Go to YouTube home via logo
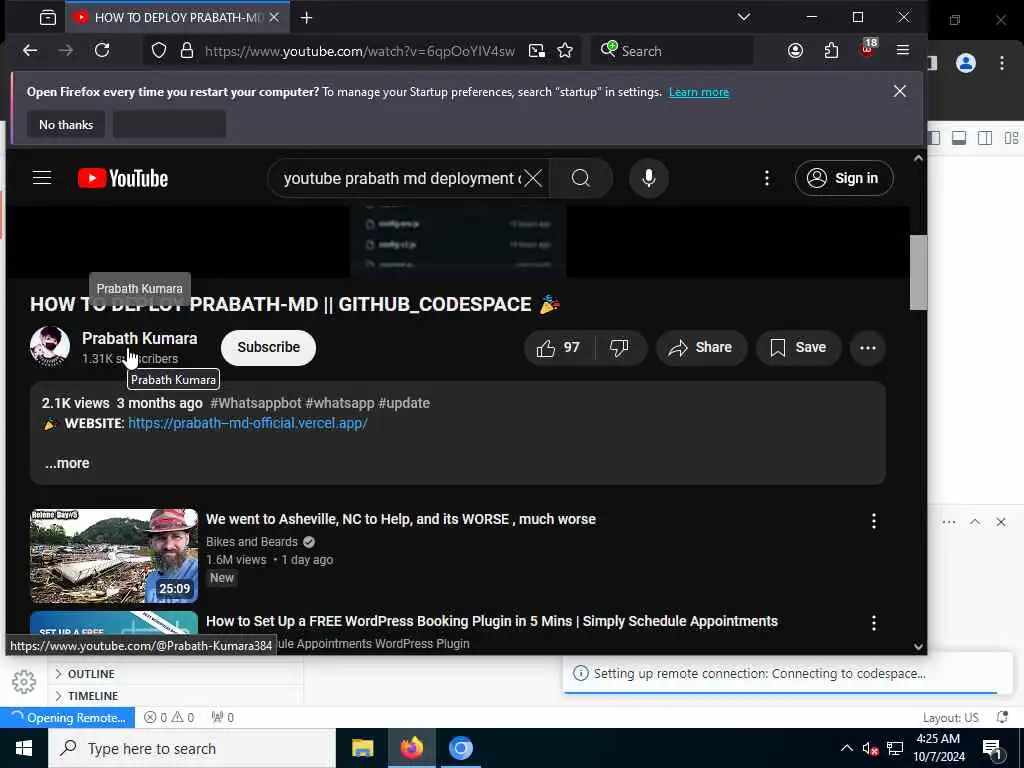 pyautogui.click(x=123, y=178)
